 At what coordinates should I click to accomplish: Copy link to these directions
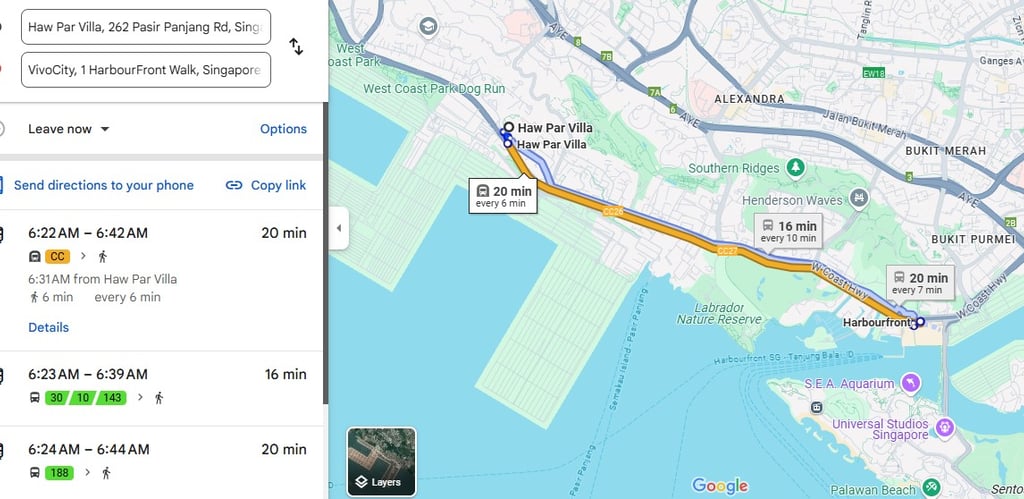[278, 185]
